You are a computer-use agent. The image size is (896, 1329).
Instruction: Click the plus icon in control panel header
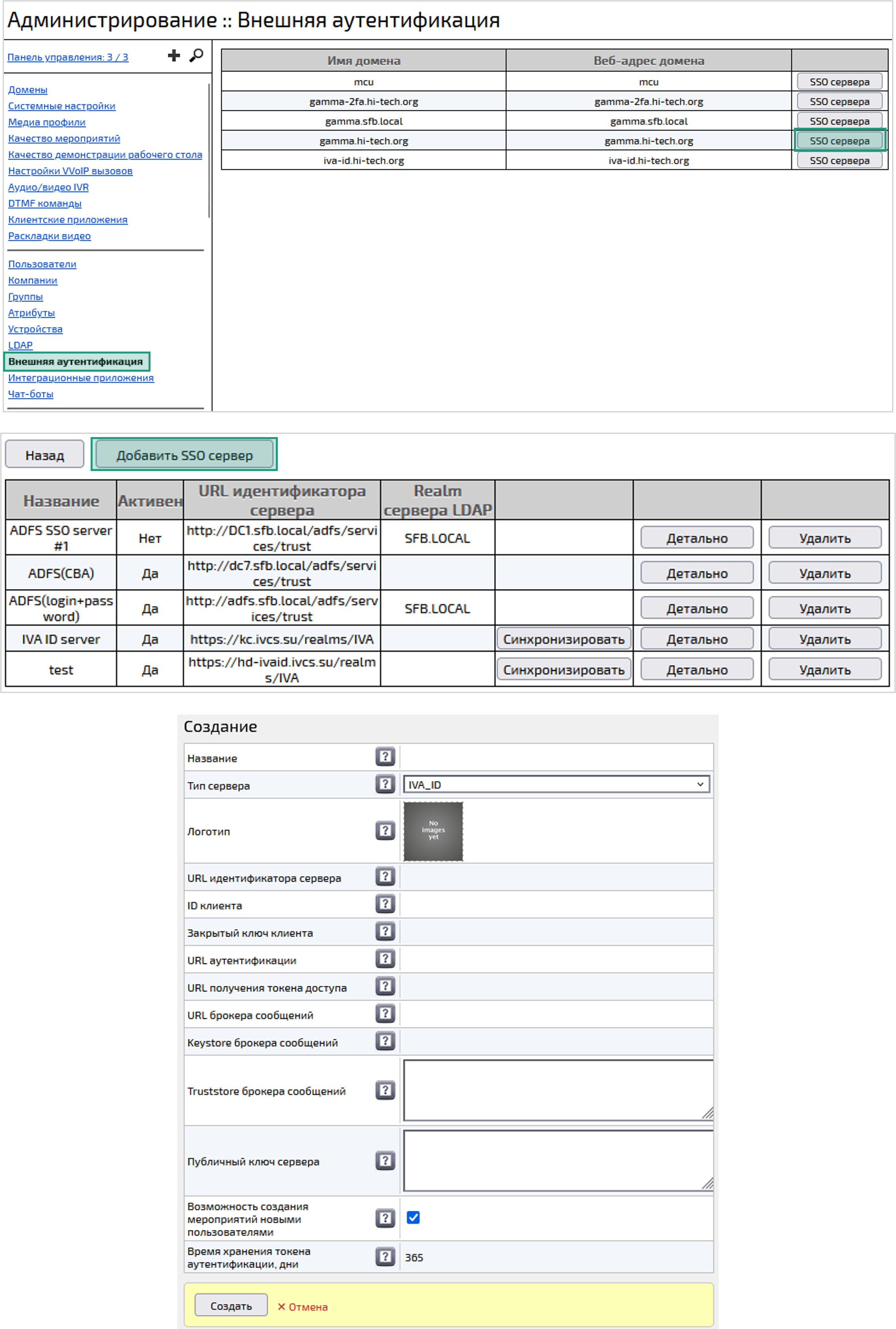click(174, 56)
